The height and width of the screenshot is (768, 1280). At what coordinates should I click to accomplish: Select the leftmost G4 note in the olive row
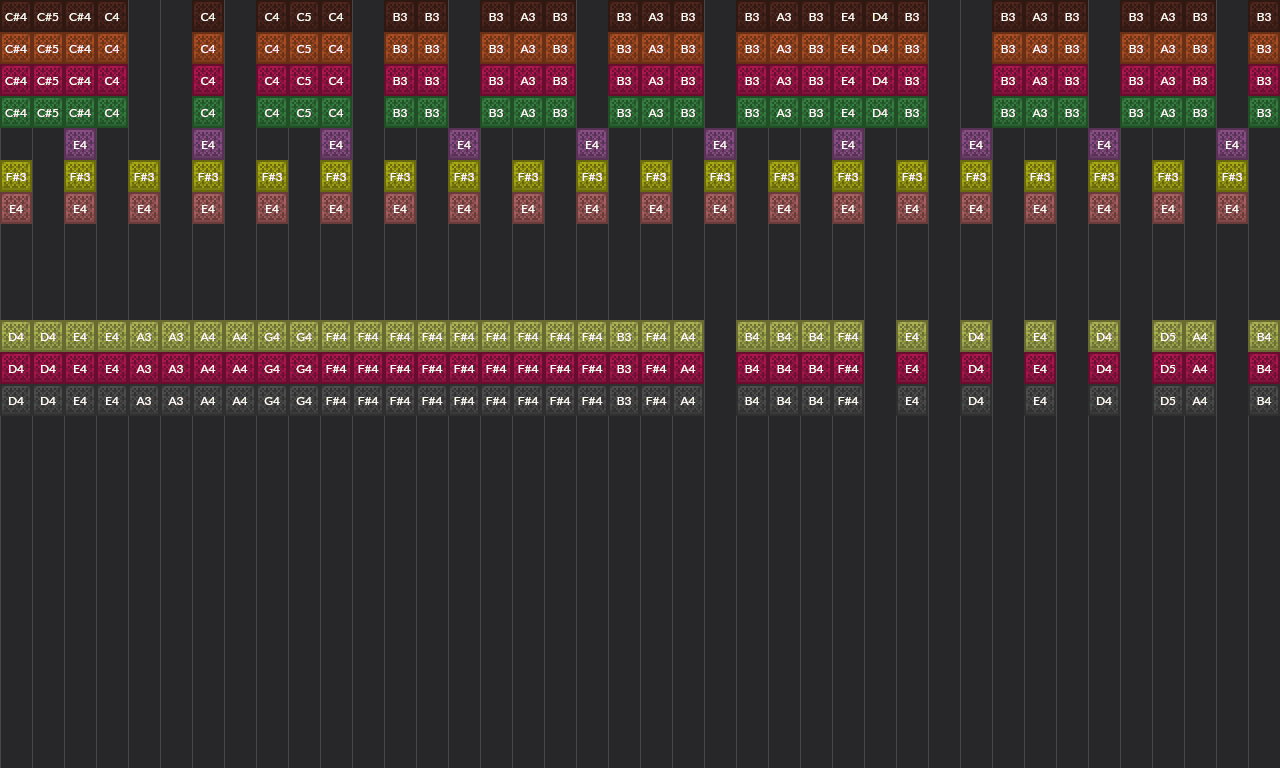[272, 337]
